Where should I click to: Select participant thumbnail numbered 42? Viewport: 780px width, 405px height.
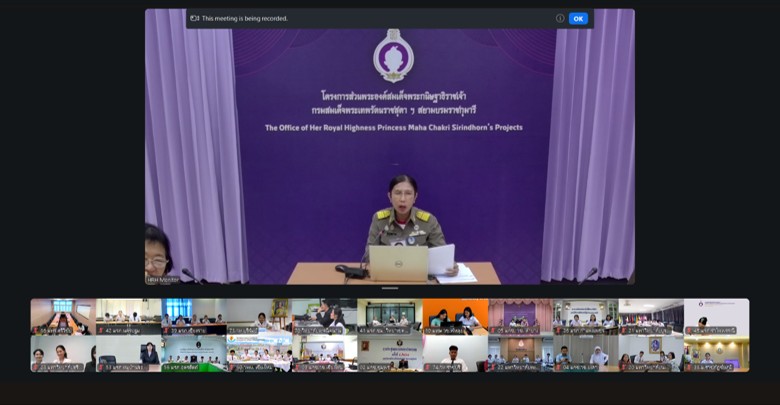click(128, 316)
